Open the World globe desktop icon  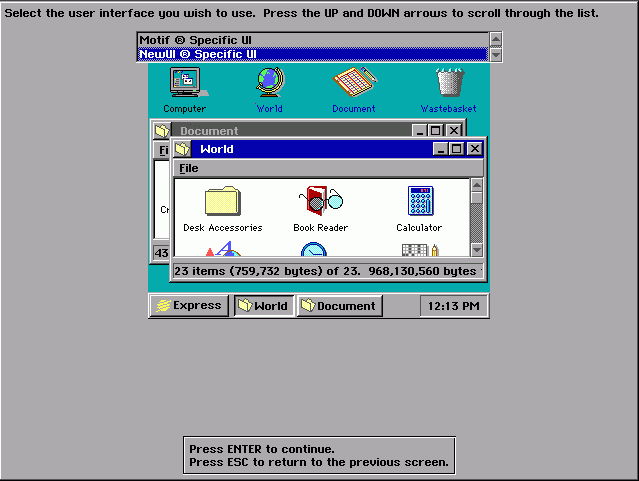(270, 82)
